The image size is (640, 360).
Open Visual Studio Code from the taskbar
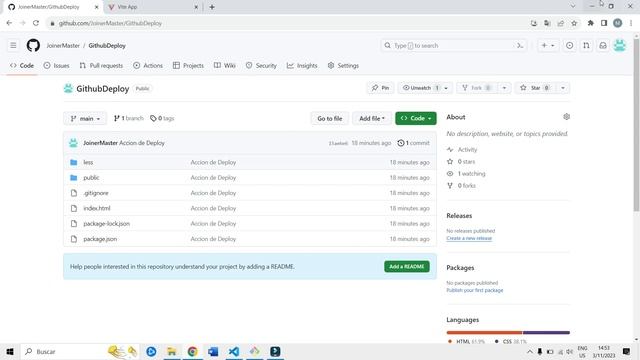(x=234, y=351)
